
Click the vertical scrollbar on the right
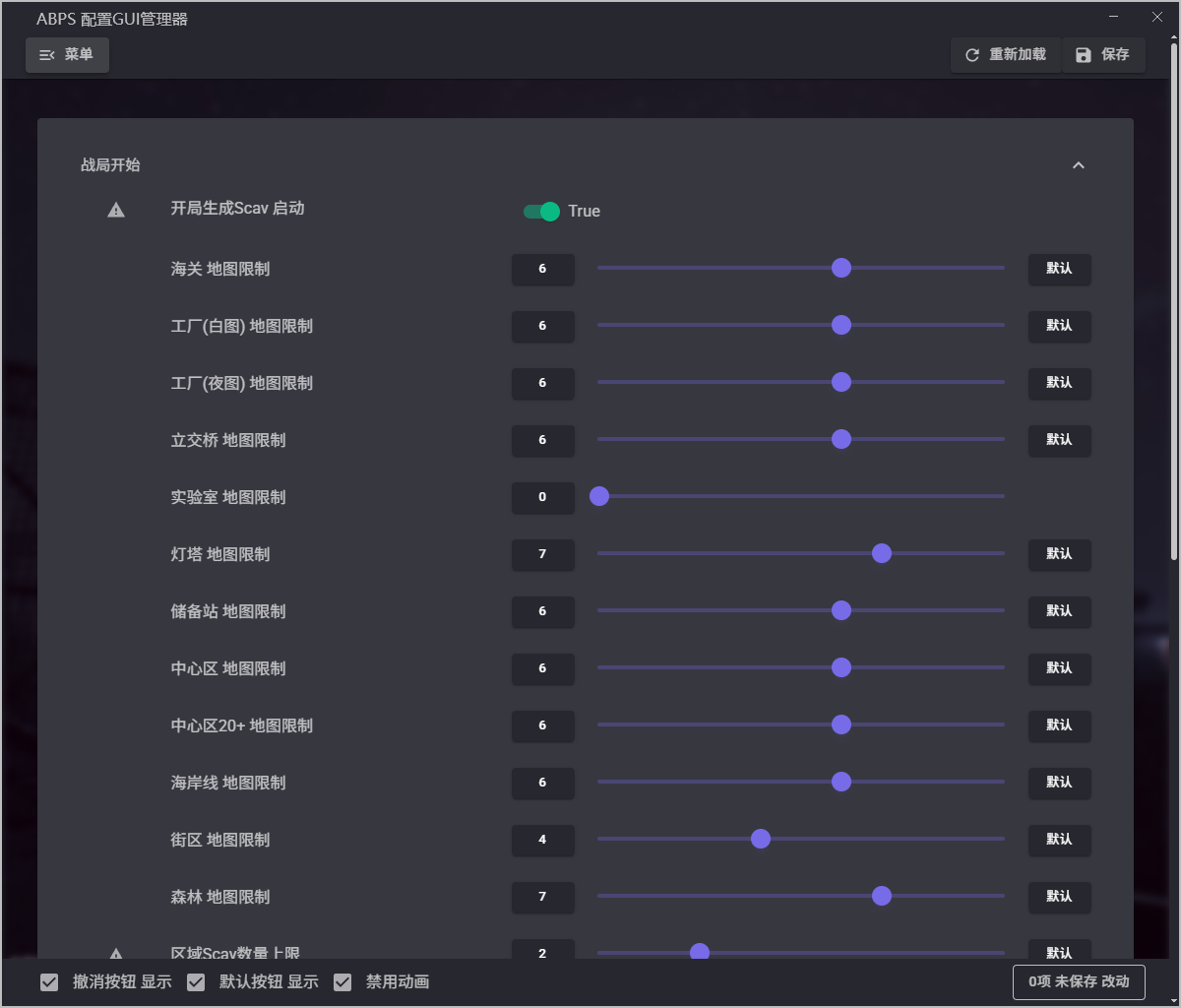tap(1173, 295)
